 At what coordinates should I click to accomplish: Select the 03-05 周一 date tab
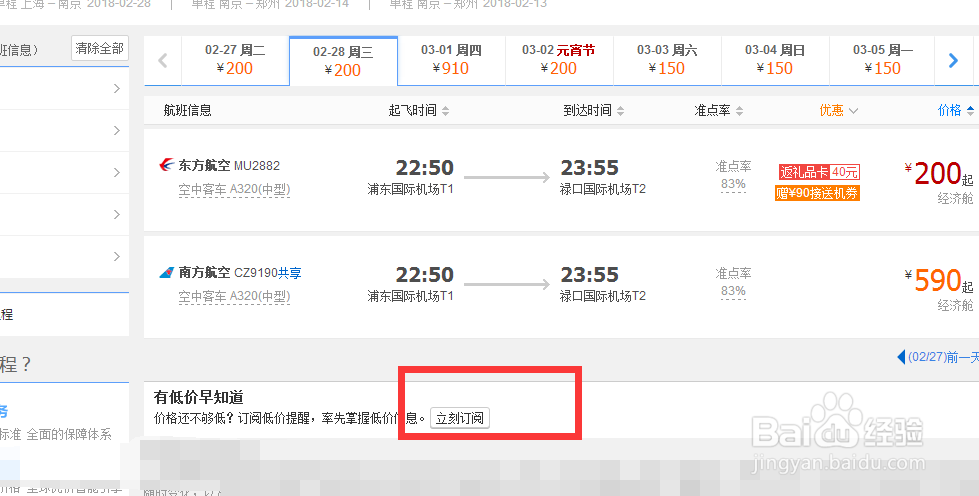883,60
